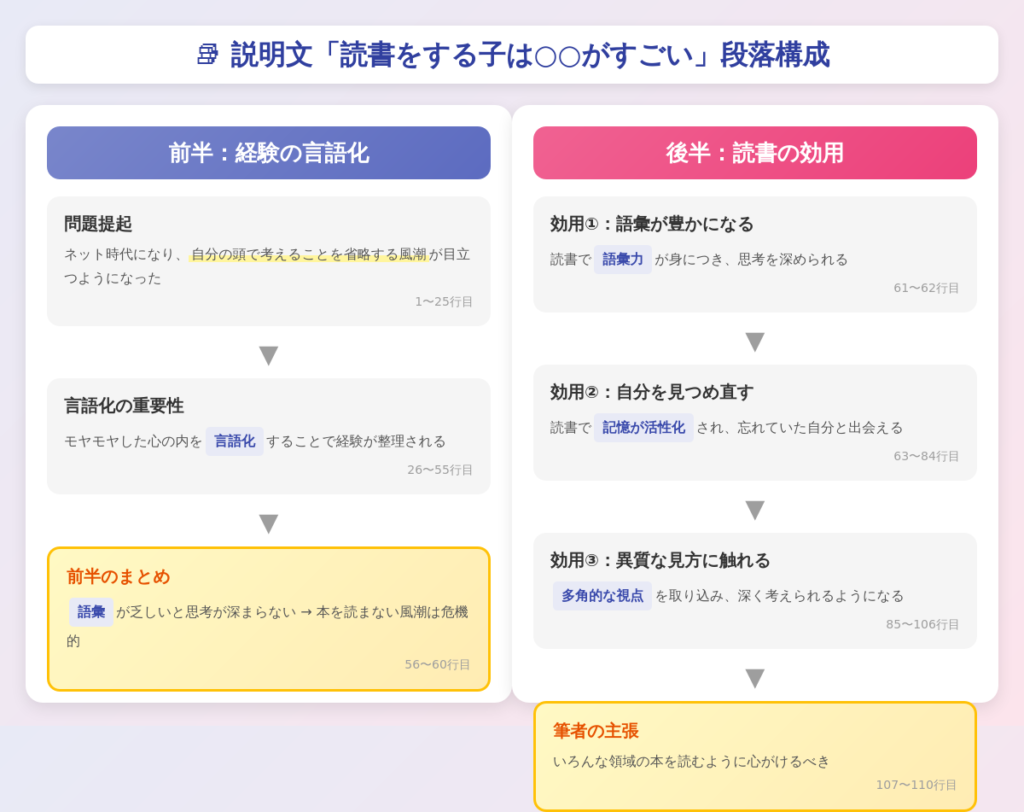The image size is (1024, 812).
Task: Select the 前半：経験の言語化 header
Action: 268,153
